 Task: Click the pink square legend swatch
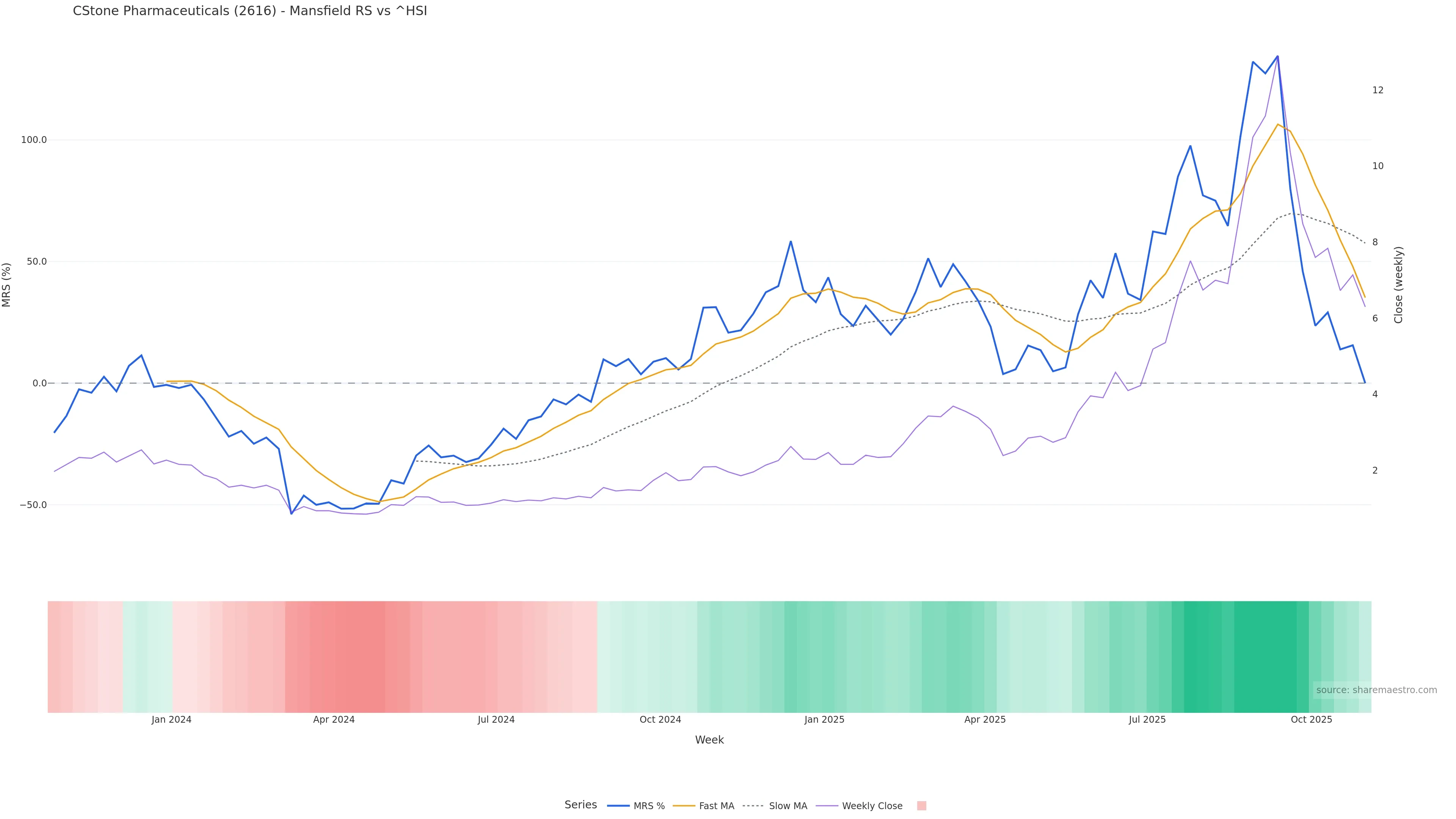coord(921,806)
